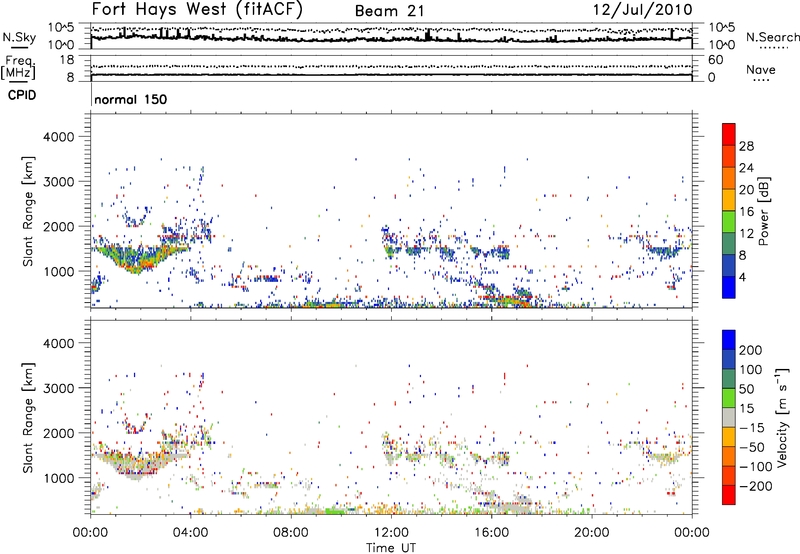Click the '20:00' time tick label
800x554 pixels.
[x=591, y=533]
